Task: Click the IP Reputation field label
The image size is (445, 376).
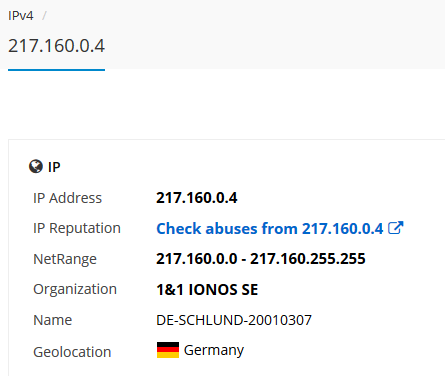Action: point(77,229)
